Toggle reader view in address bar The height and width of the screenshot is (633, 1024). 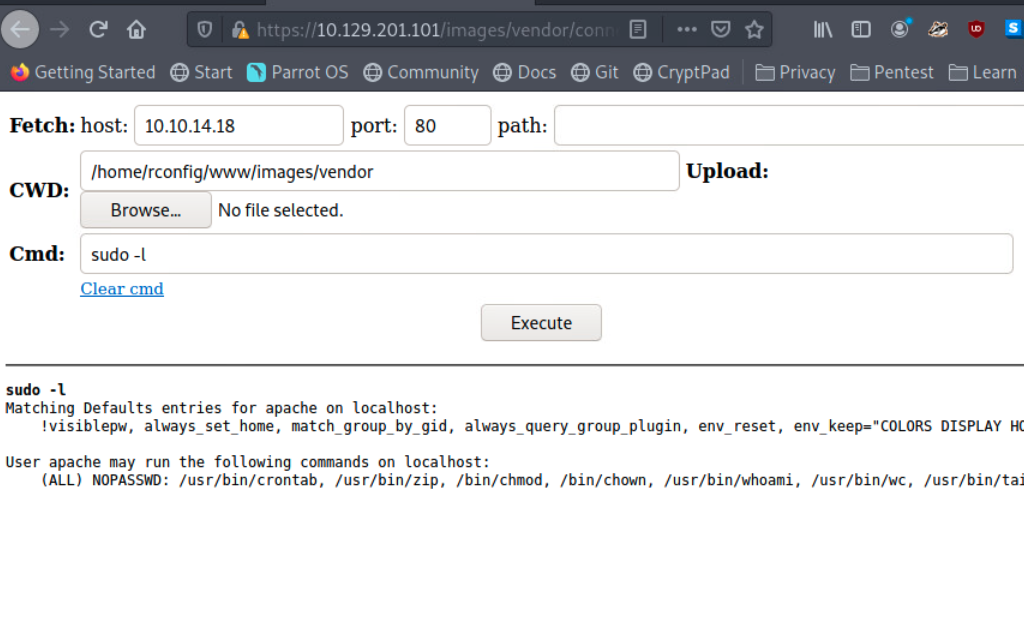(x=638, y=29)
